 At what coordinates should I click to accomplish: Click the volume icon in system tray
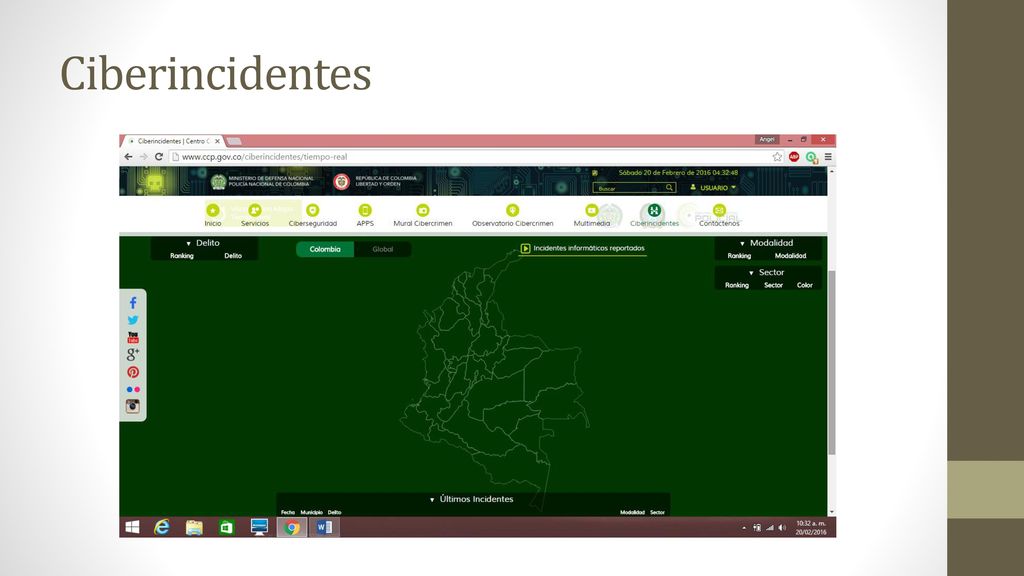click(x=782, y=528)
